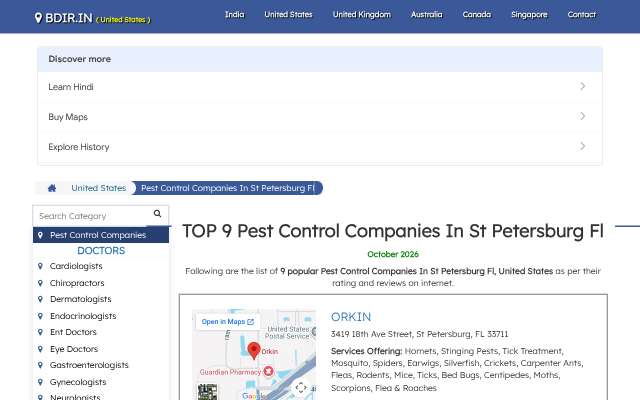
Task: Open the ORKIN business listing title
Action: point(351,317)
